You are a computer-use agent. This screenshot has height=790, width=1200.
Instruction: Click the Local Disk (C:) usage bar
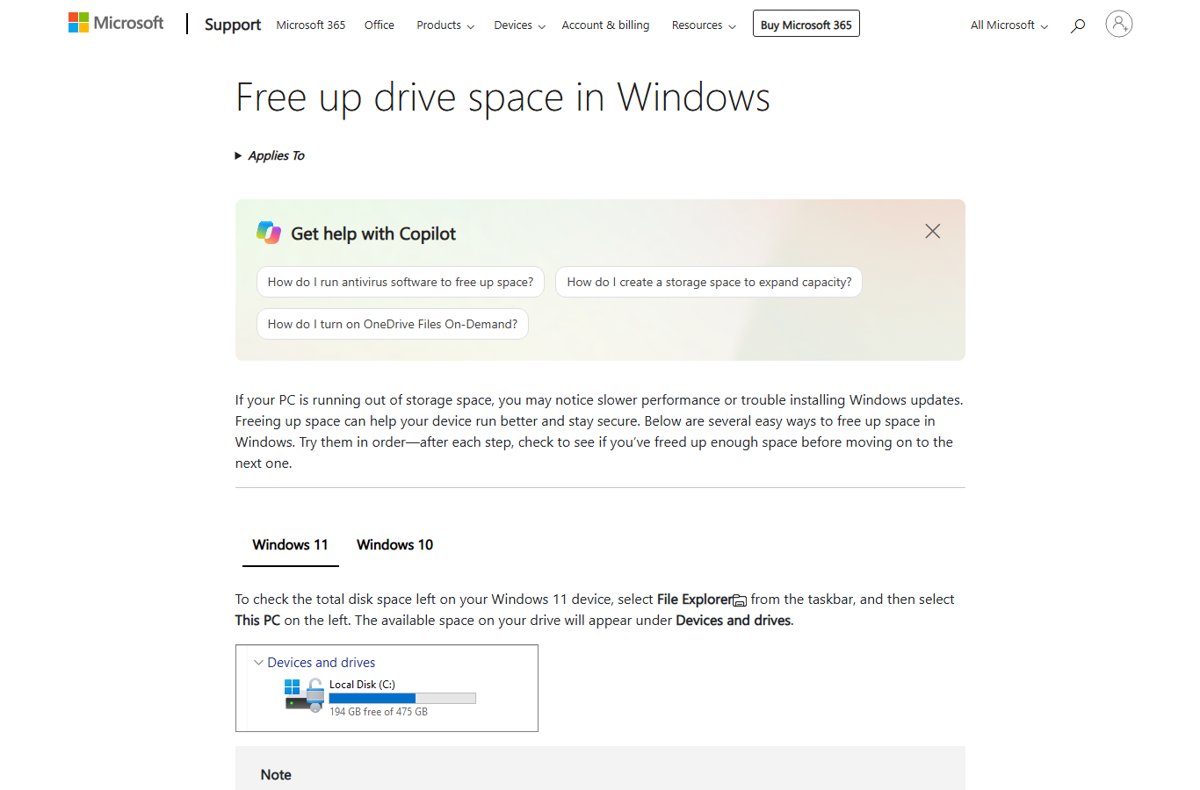point(402,698)
